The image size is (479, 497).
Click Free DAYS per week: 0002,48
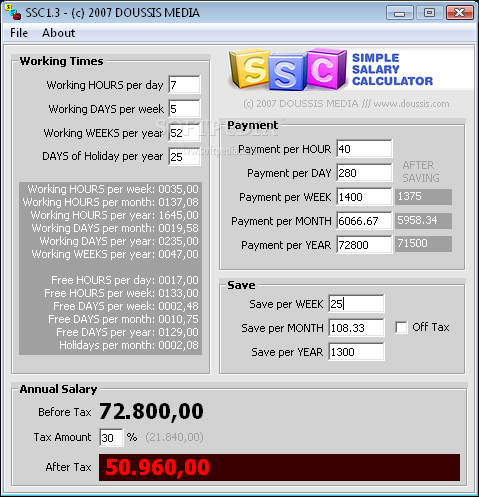[x=126, y=306]
